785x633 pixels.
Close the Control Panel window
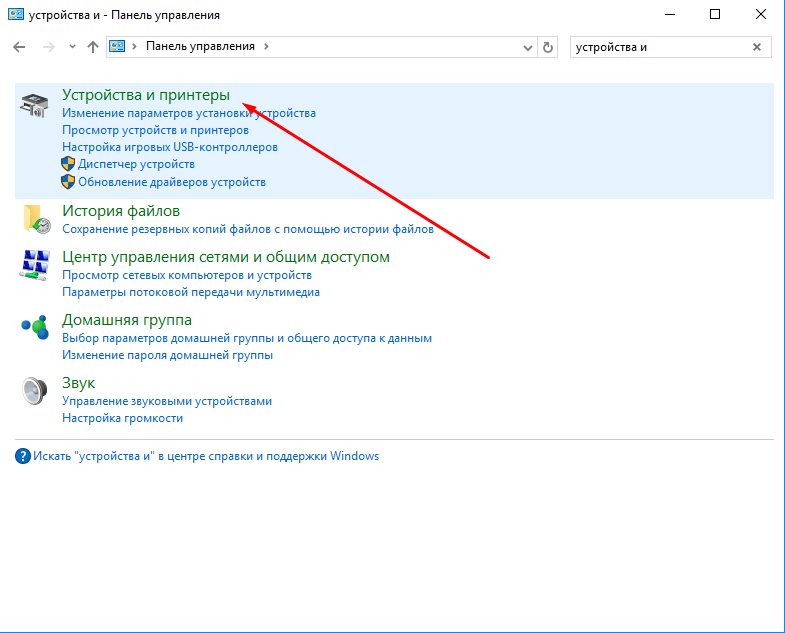coord(760,15)
